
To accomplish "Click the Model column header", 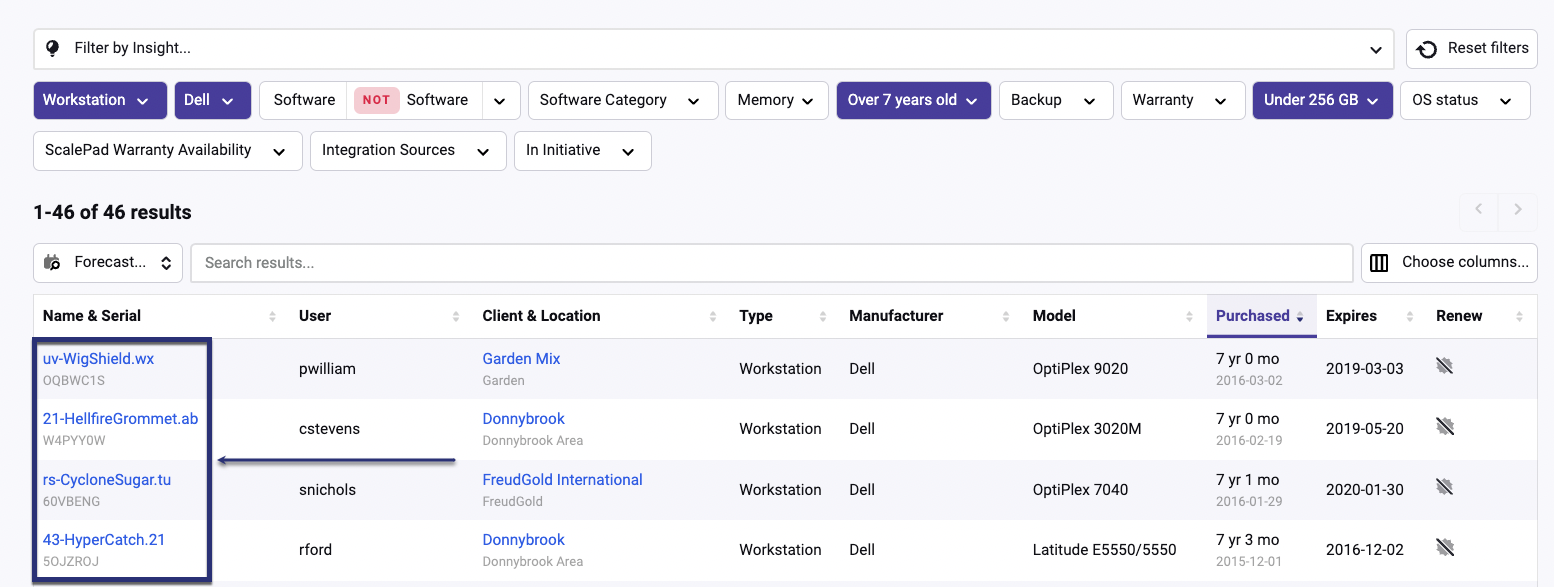I will coord(1054,316).
